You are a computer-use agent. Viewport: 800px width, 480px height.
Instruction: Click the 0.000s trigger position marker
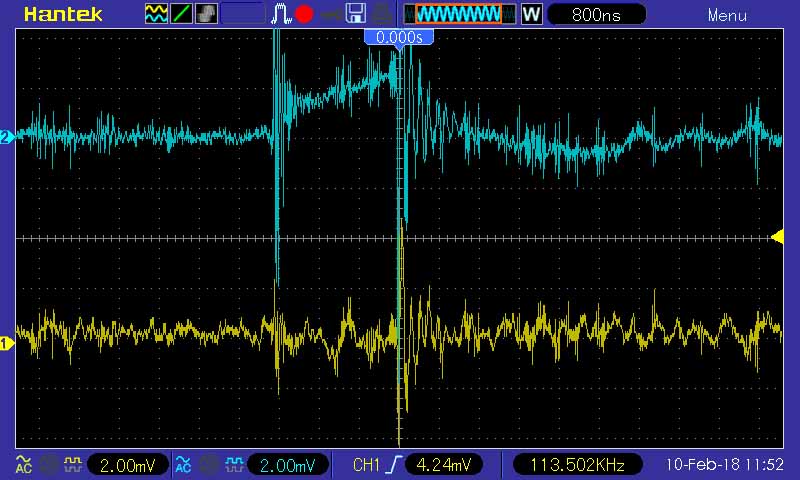click(x=399, y=37)
